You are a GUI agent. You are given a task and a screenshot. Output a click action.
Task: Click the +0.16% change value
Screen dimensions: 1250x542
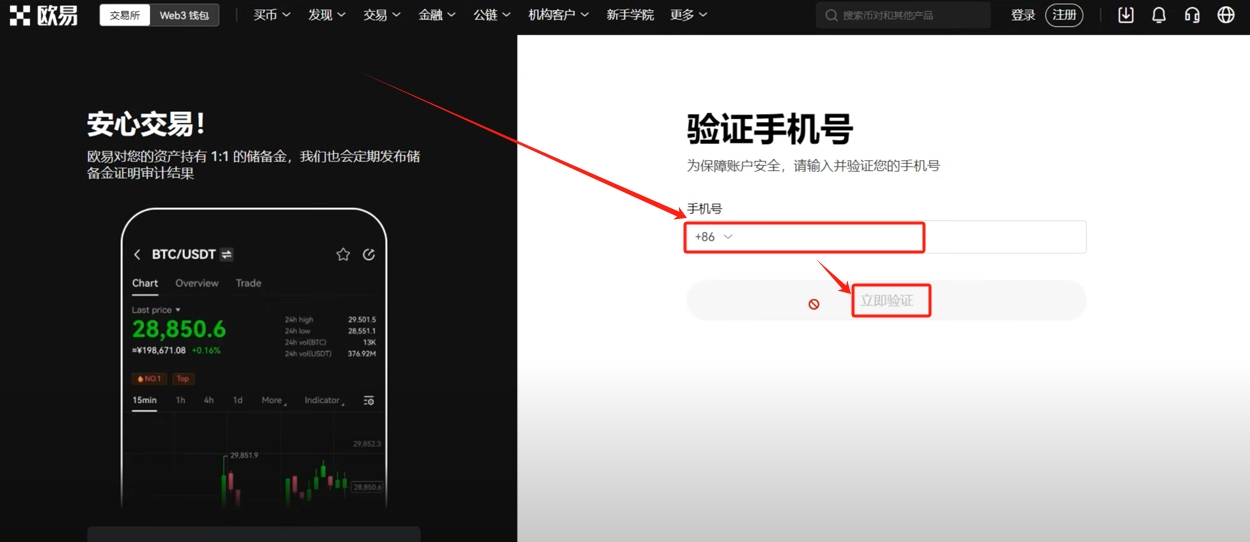pos(206,351)
